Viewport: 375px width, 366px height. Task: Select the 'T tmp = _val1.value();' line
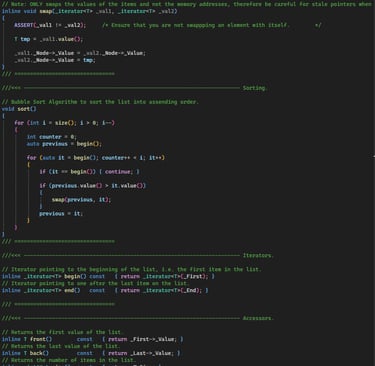[x=48, y=39]
